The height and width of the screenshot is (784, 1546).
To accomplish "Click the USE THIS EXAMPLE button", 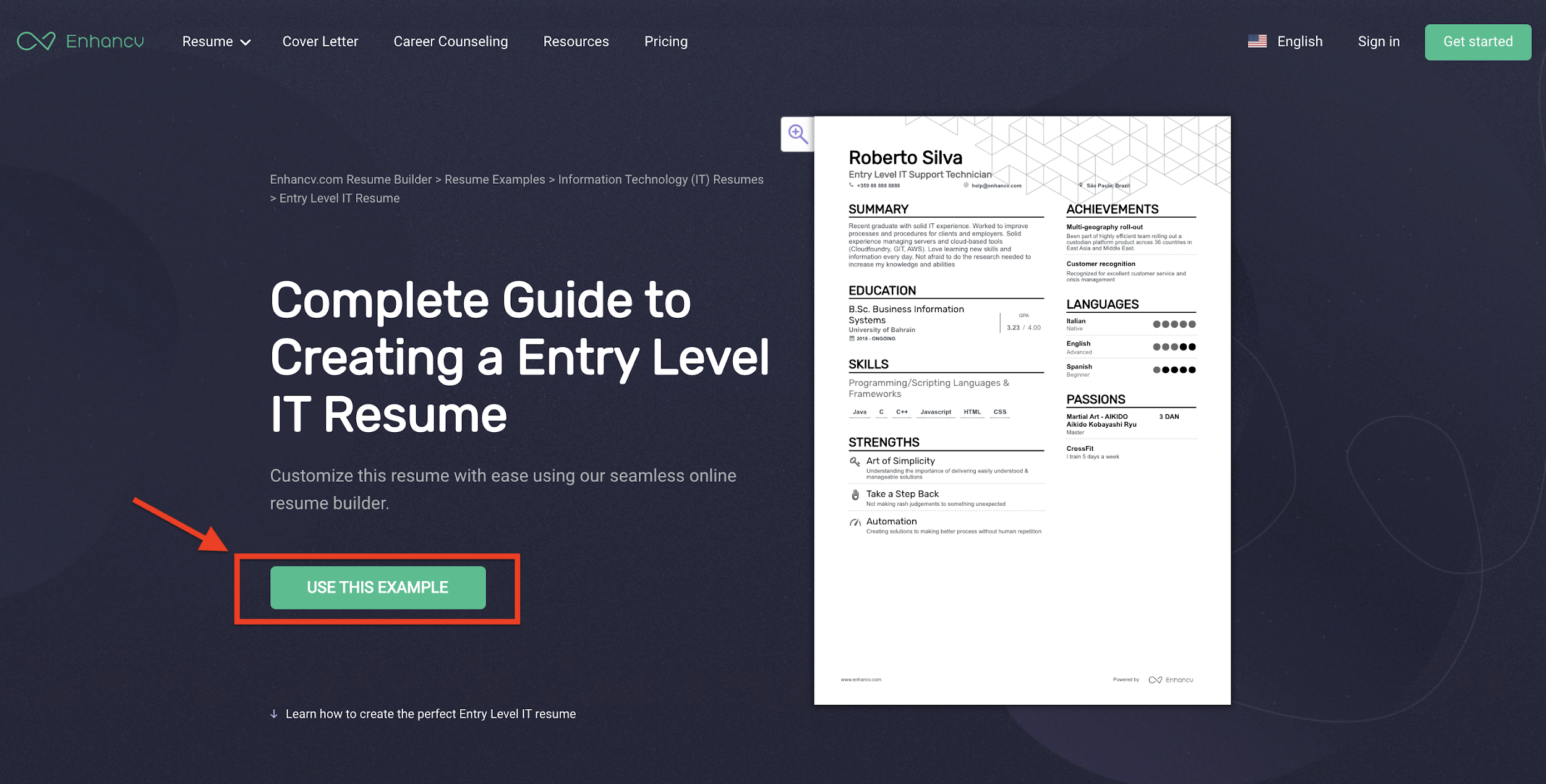I will [x=377, y=587].
